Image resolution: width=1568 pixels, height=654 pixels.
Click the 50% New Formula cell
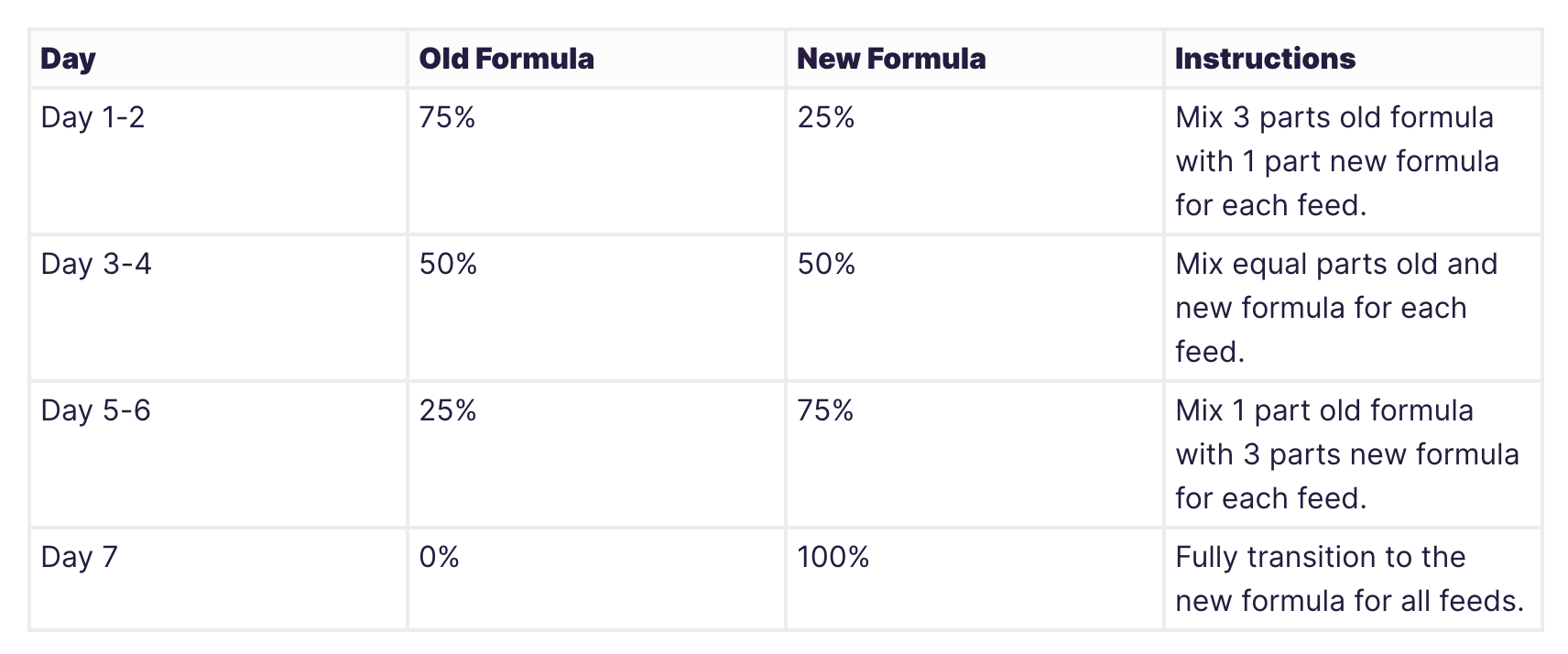(826, 264)
